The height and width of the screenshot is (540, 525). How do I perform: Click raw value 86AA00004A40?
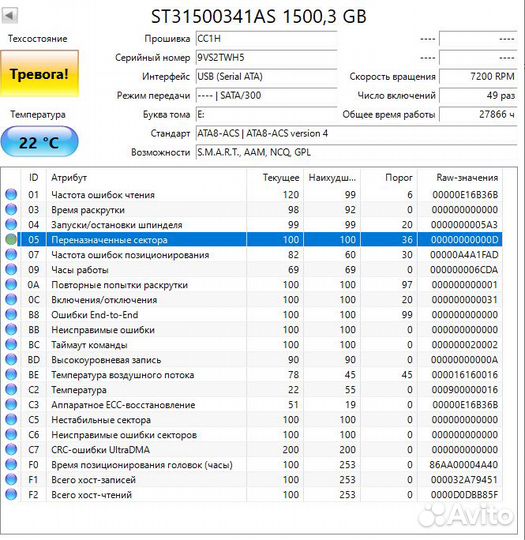[464, 465]
